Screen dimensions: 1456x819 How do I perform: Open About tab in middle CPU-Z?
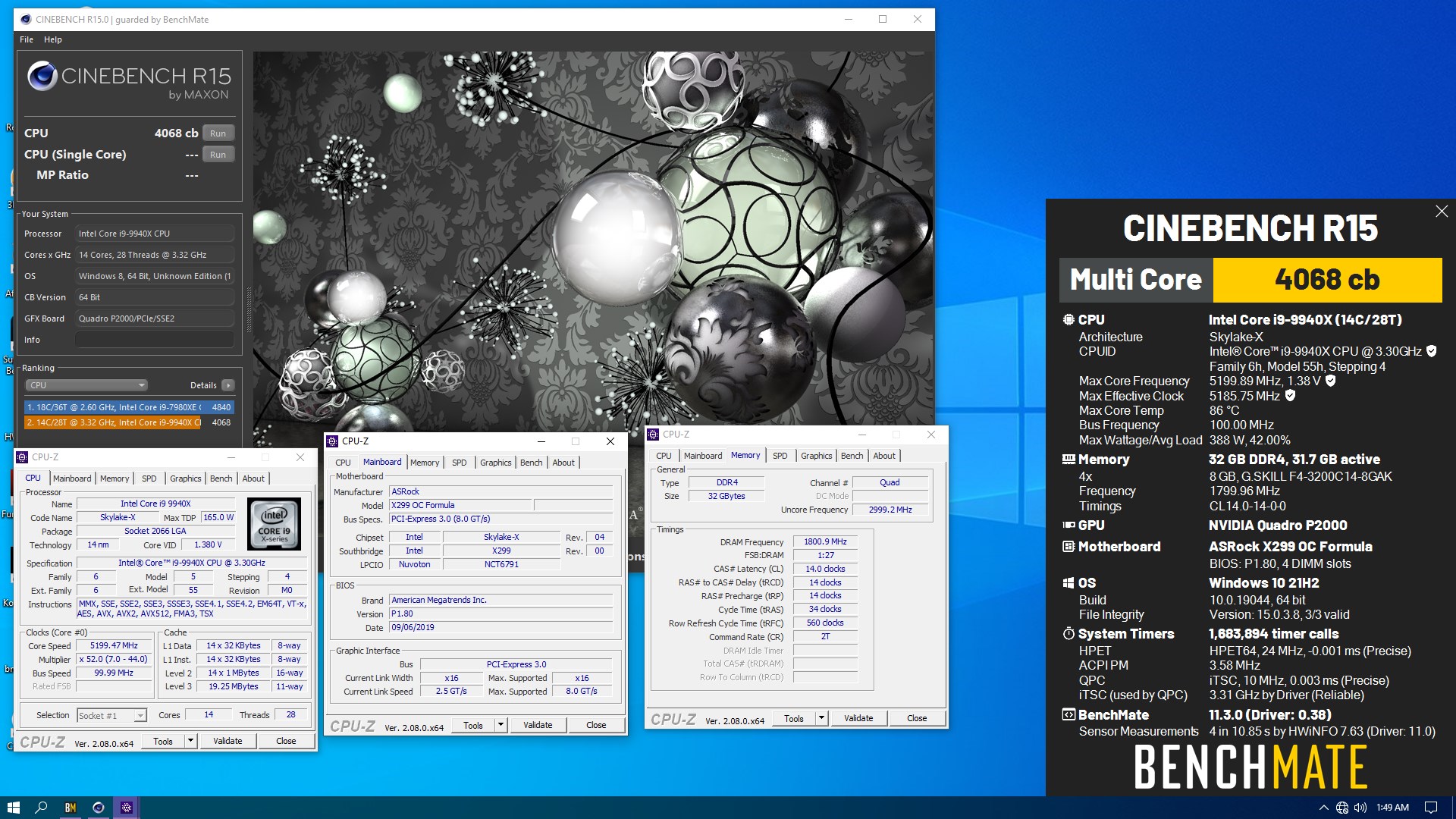coord(563,463)
